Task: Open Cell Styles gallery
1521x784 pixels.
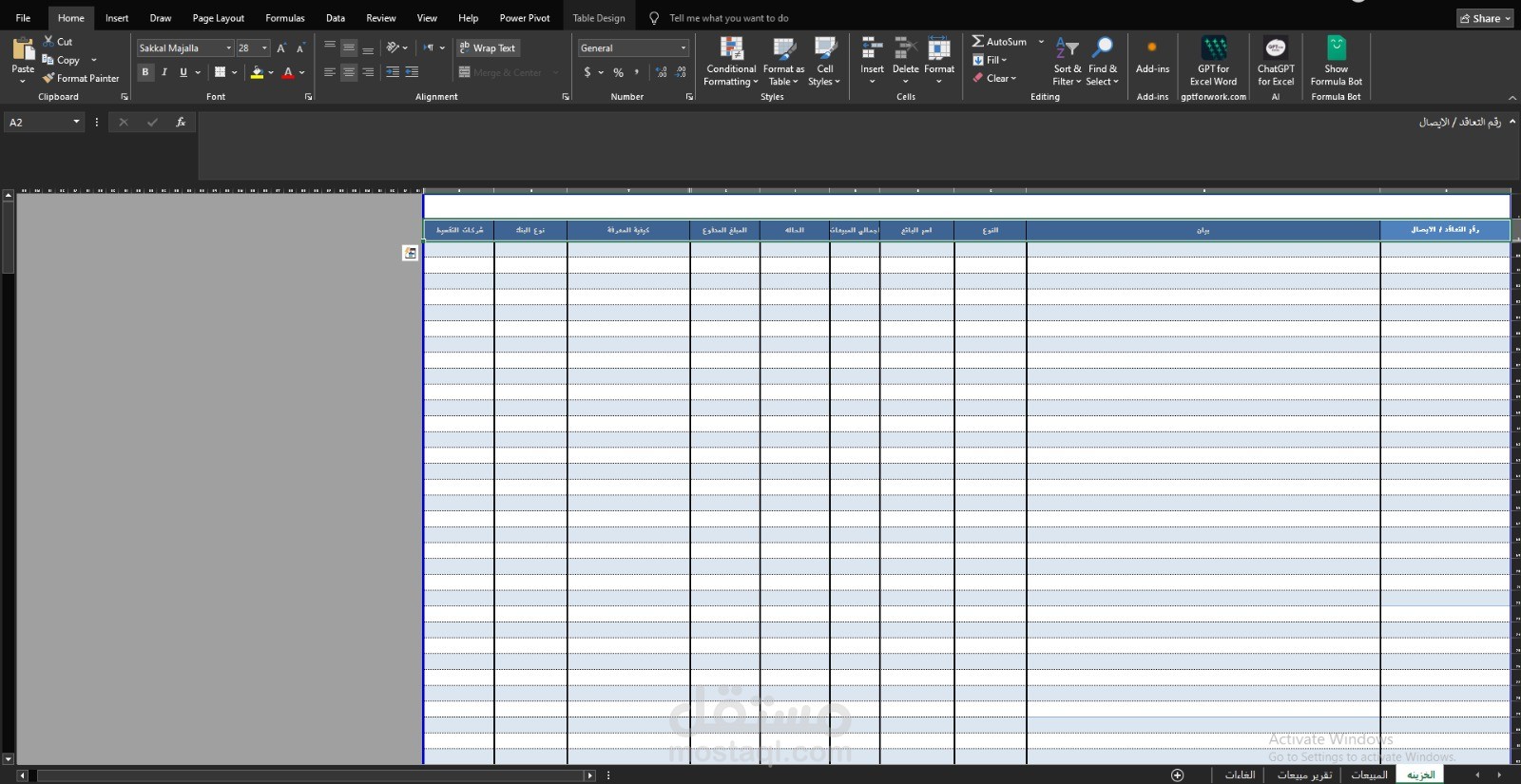Action: click(824, 62)
